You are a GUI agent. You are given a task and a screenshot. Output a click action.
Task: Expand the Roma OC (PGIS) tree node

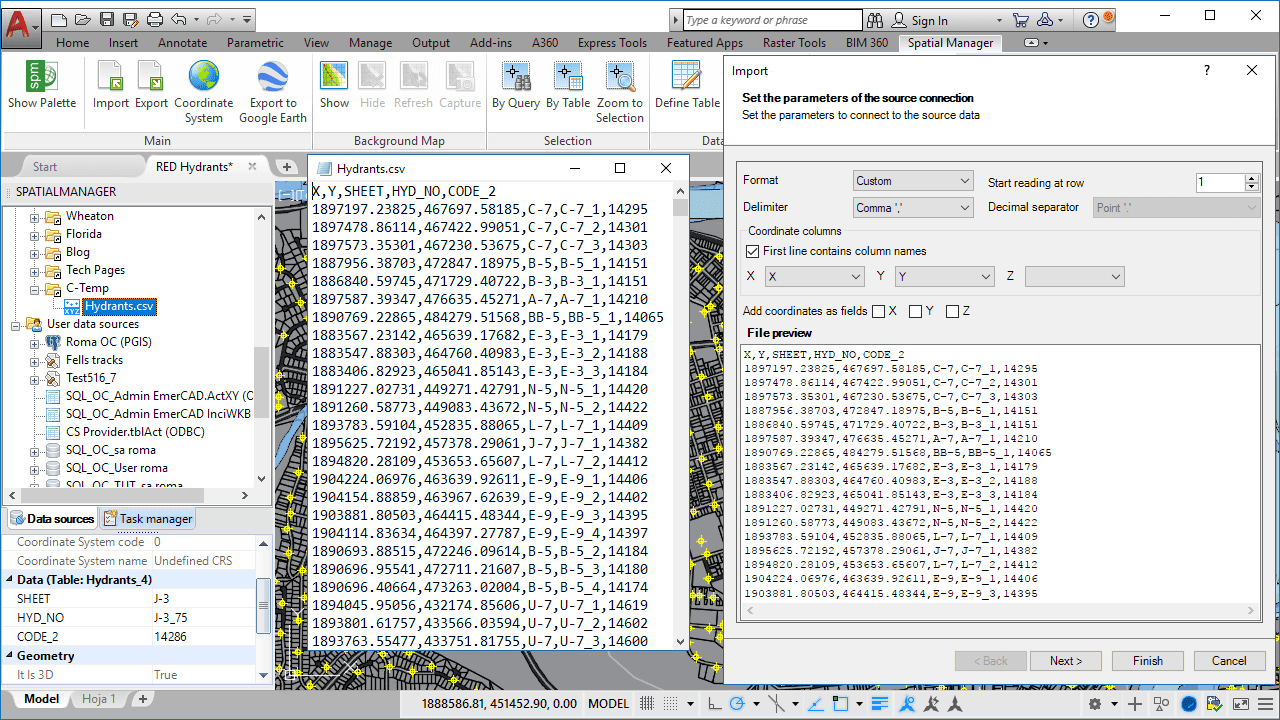click(x=34, y=342)
